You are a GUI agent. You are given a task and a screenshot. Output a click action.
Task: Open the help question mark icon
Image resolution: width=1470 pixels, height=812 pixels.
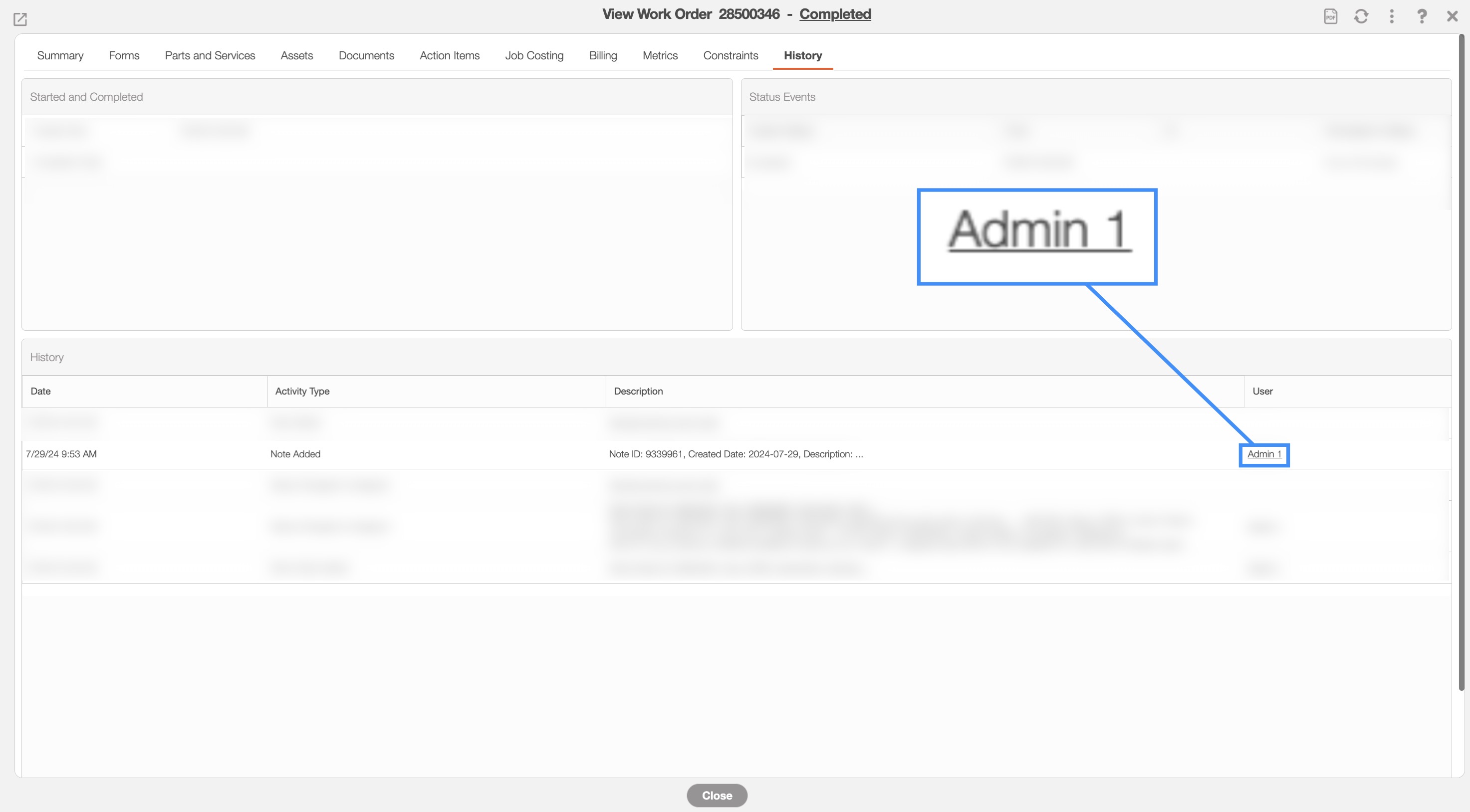(1422, 16)
